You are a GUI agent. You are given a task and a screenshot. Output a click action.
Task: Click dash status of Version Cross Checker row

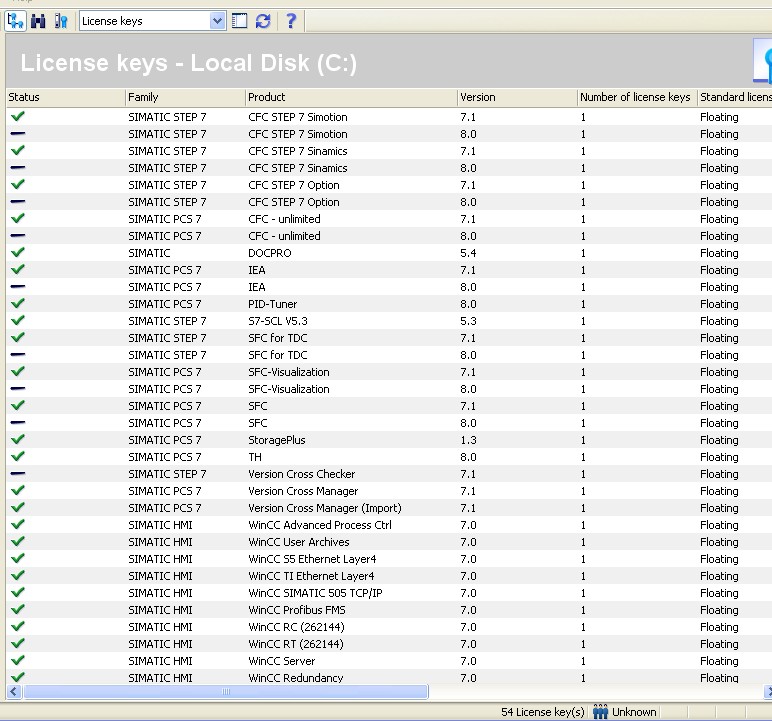[x=18, y=474]
